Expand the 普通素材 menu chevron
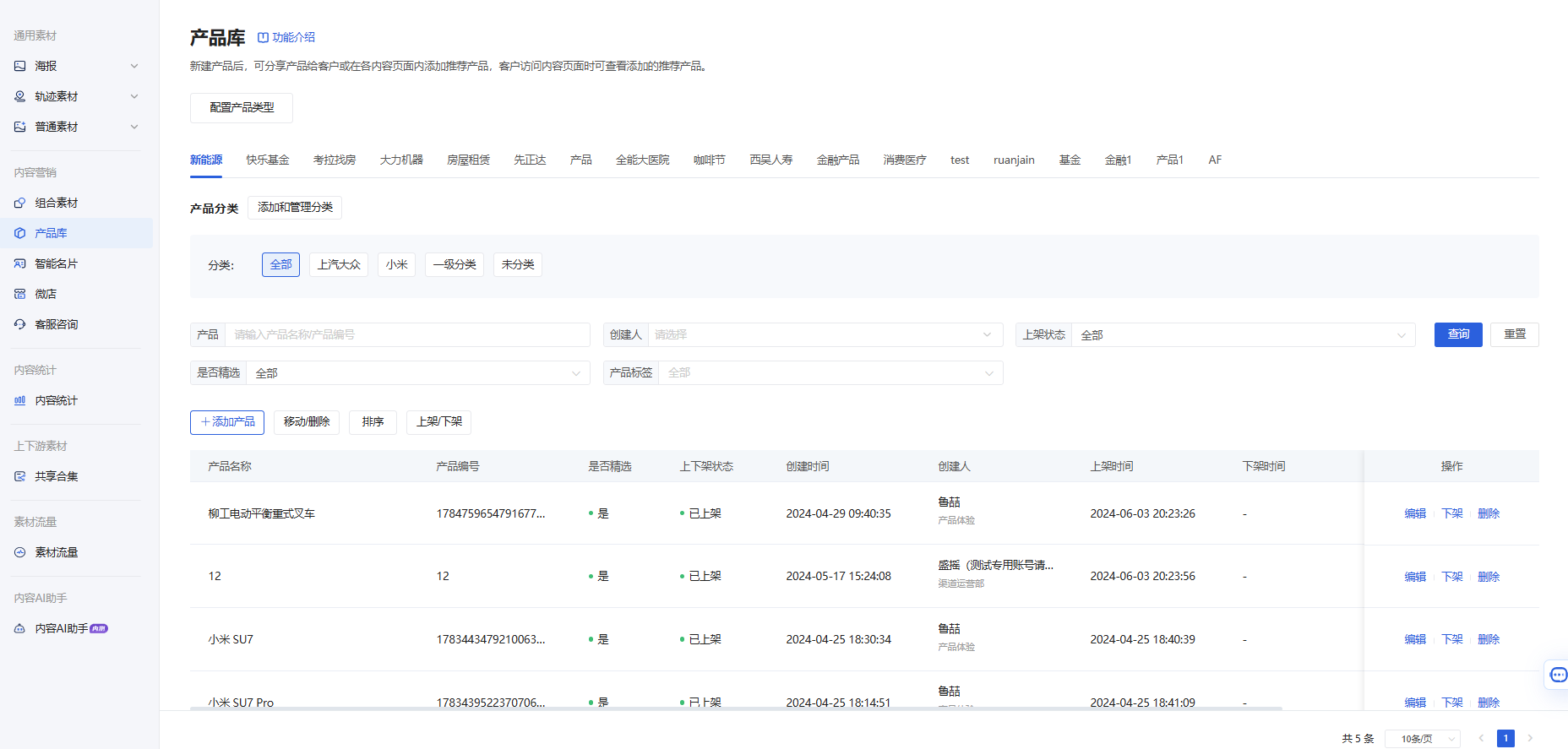This screenshot has width=1568, height=749. click(134, 127)
